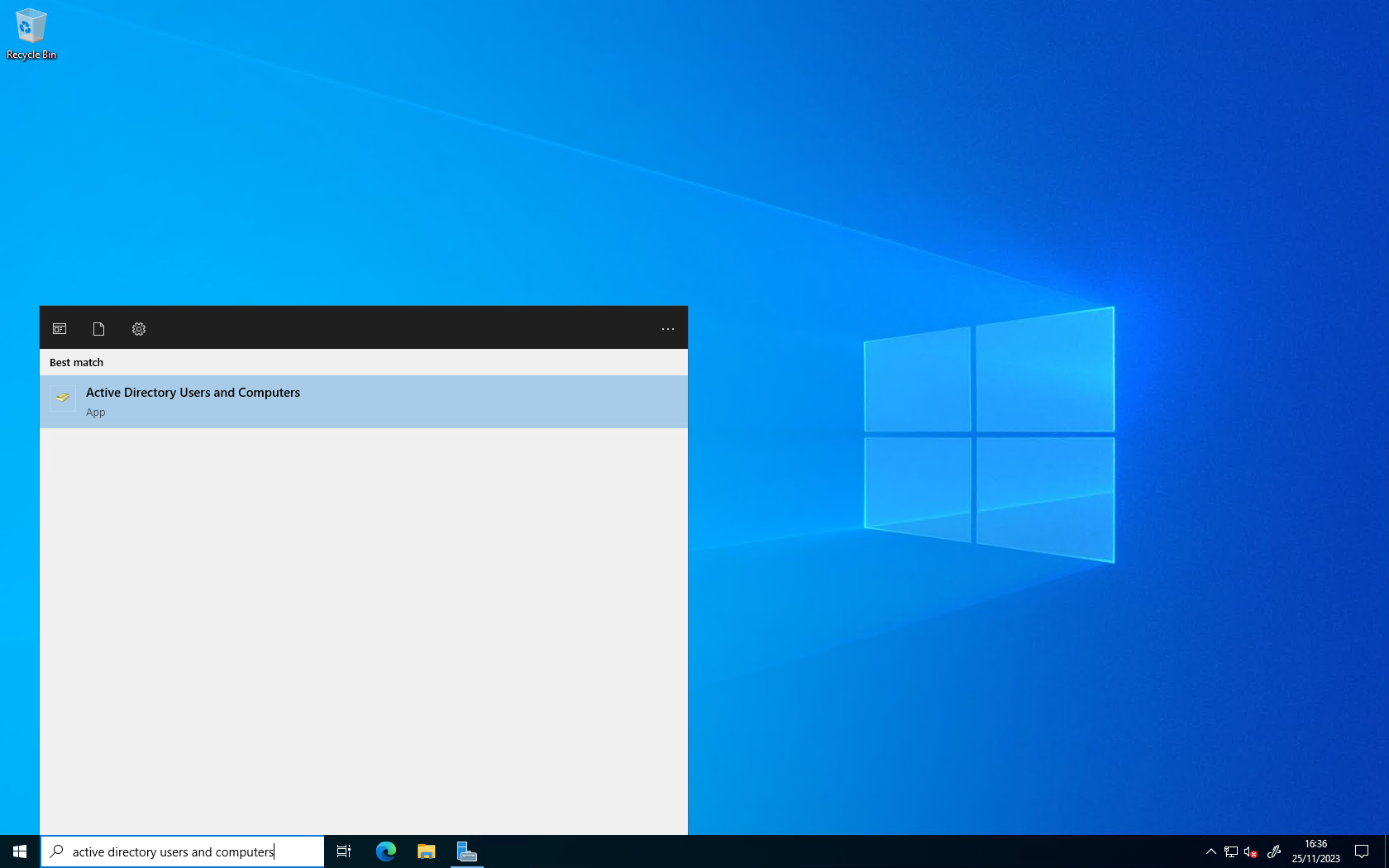Open Task View from the taskbar

pos(344,851)
